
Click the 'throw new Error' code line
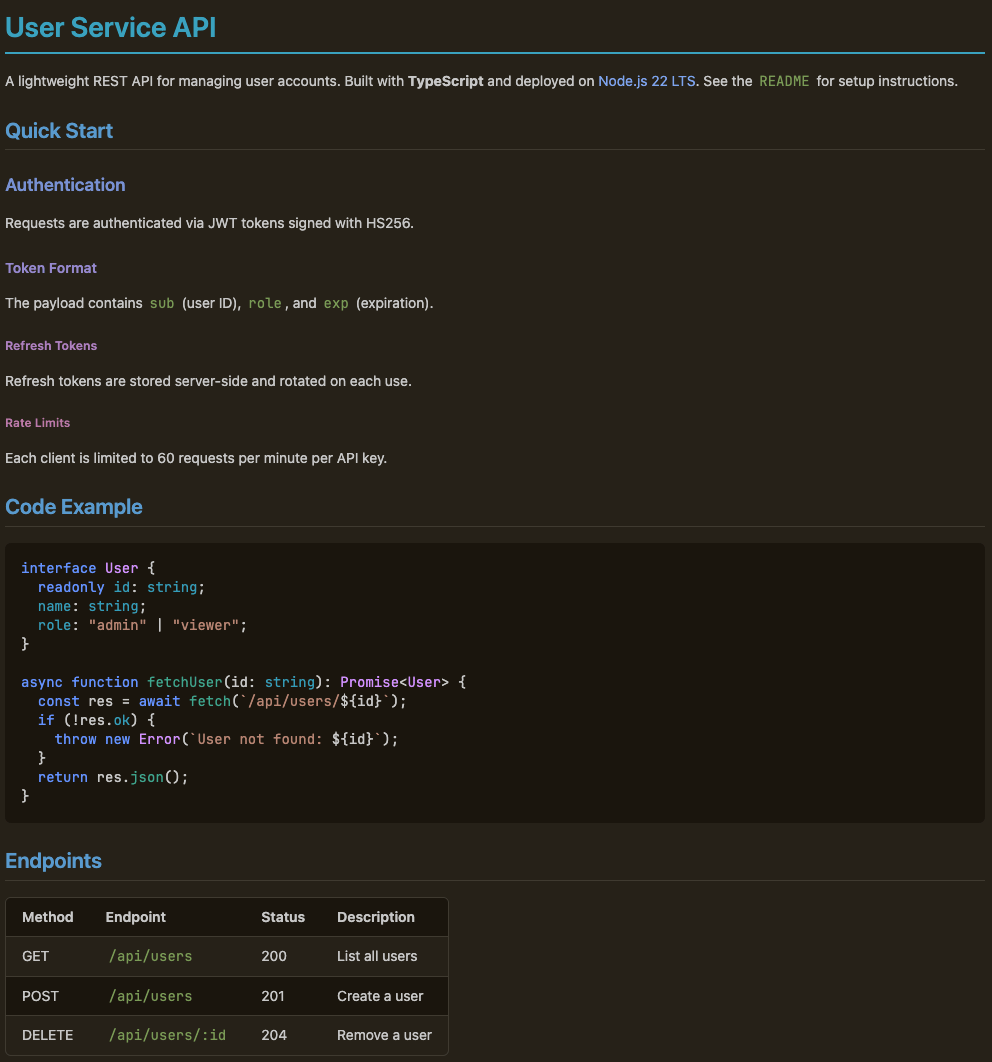[226, 739]
